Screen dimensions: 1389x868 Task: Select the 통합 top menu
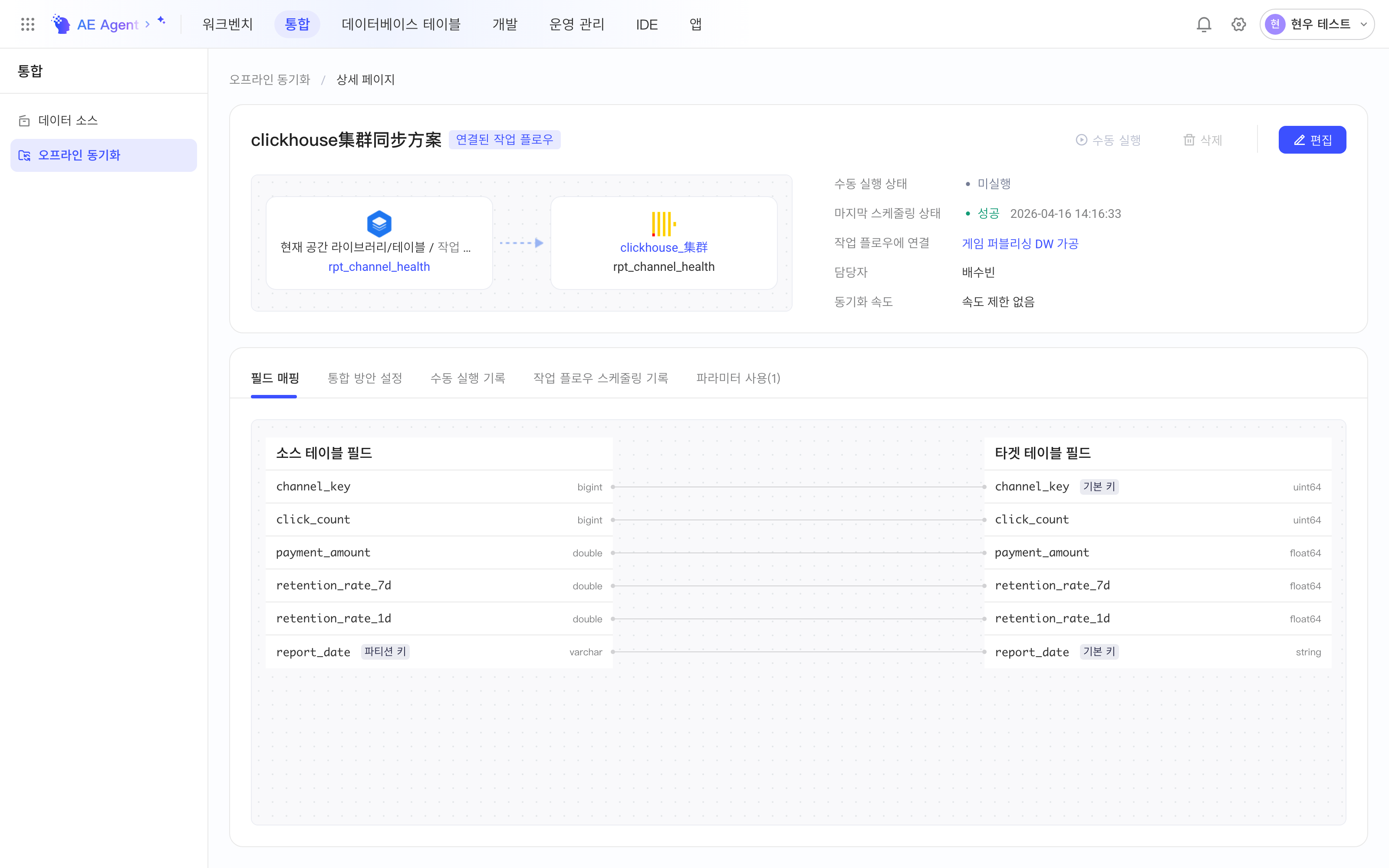[297, 24]
